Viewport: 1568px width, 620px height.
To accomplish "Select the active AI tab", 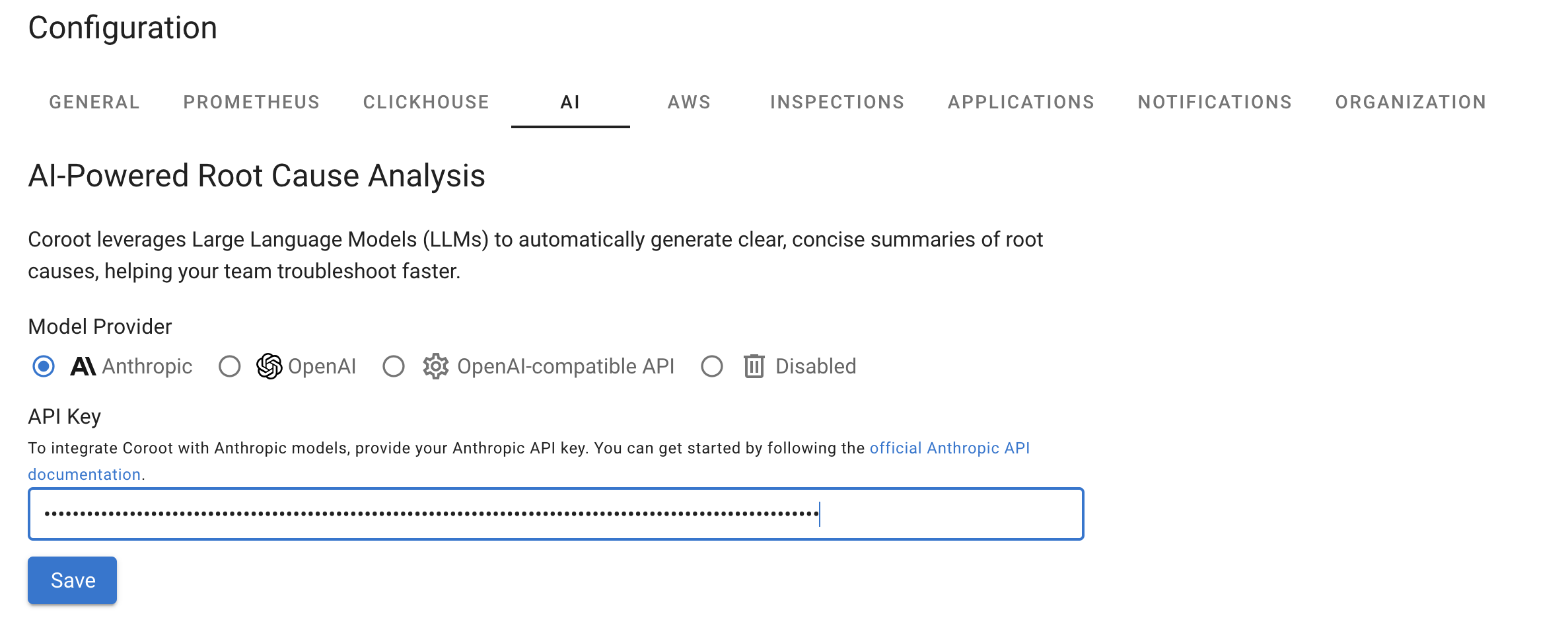I will [570, 102].
